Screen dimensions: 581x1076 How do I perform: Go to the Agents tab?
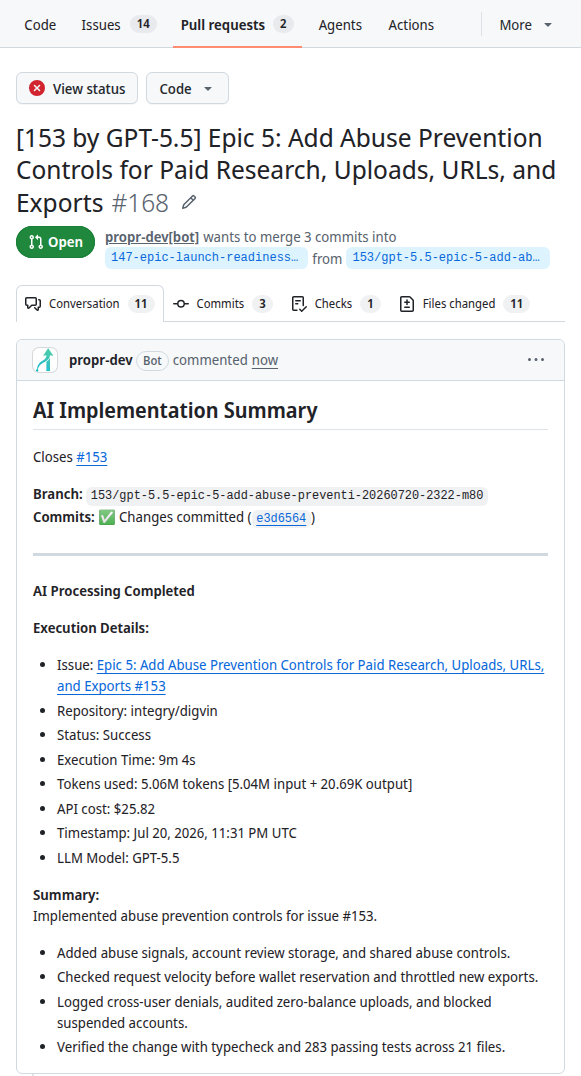[340, 25]
